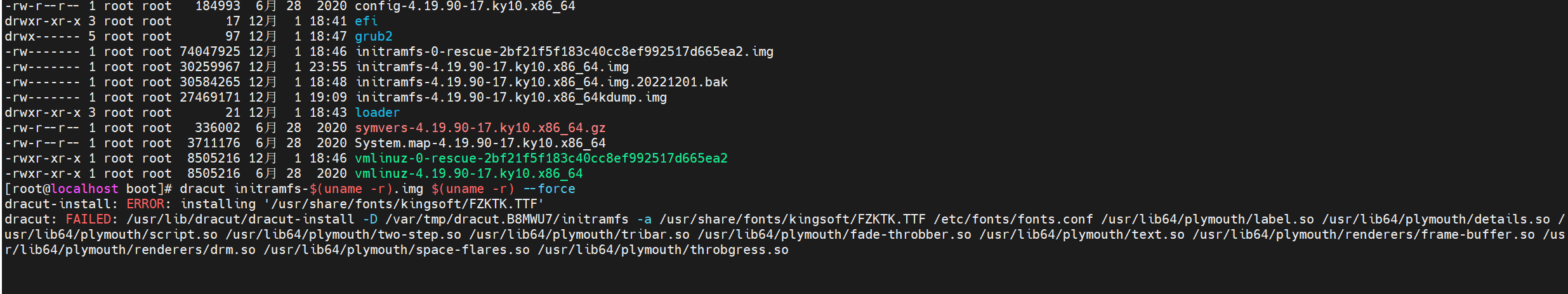Select initramfs-4.19.90-17.ky10.x86_64.img filename

tap(492, 67)
